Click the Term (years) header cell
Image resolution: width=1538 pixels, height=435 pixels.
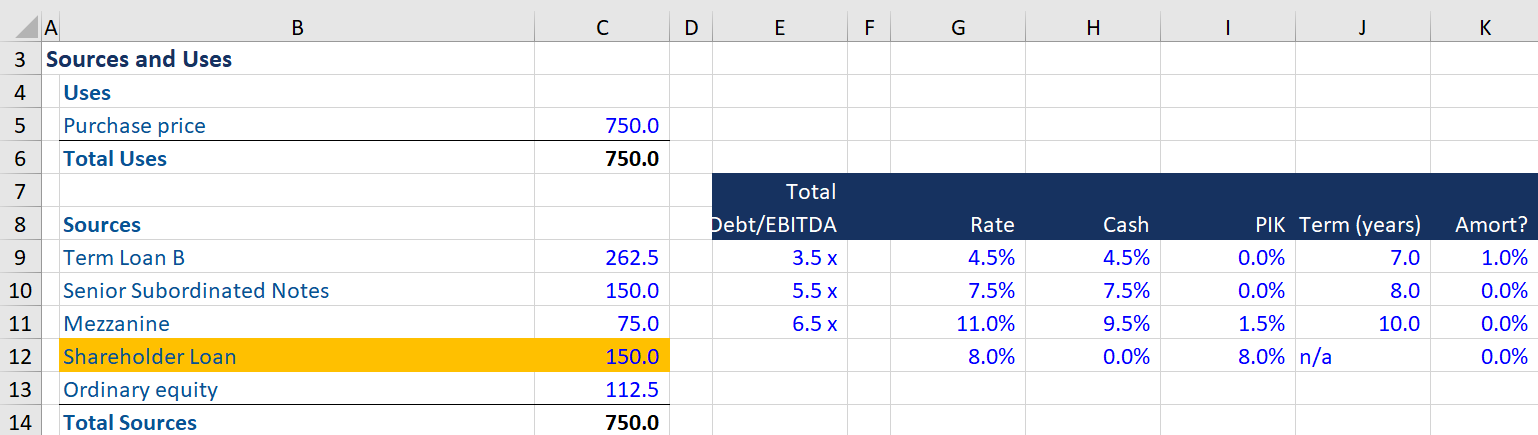pos(1360,225)
